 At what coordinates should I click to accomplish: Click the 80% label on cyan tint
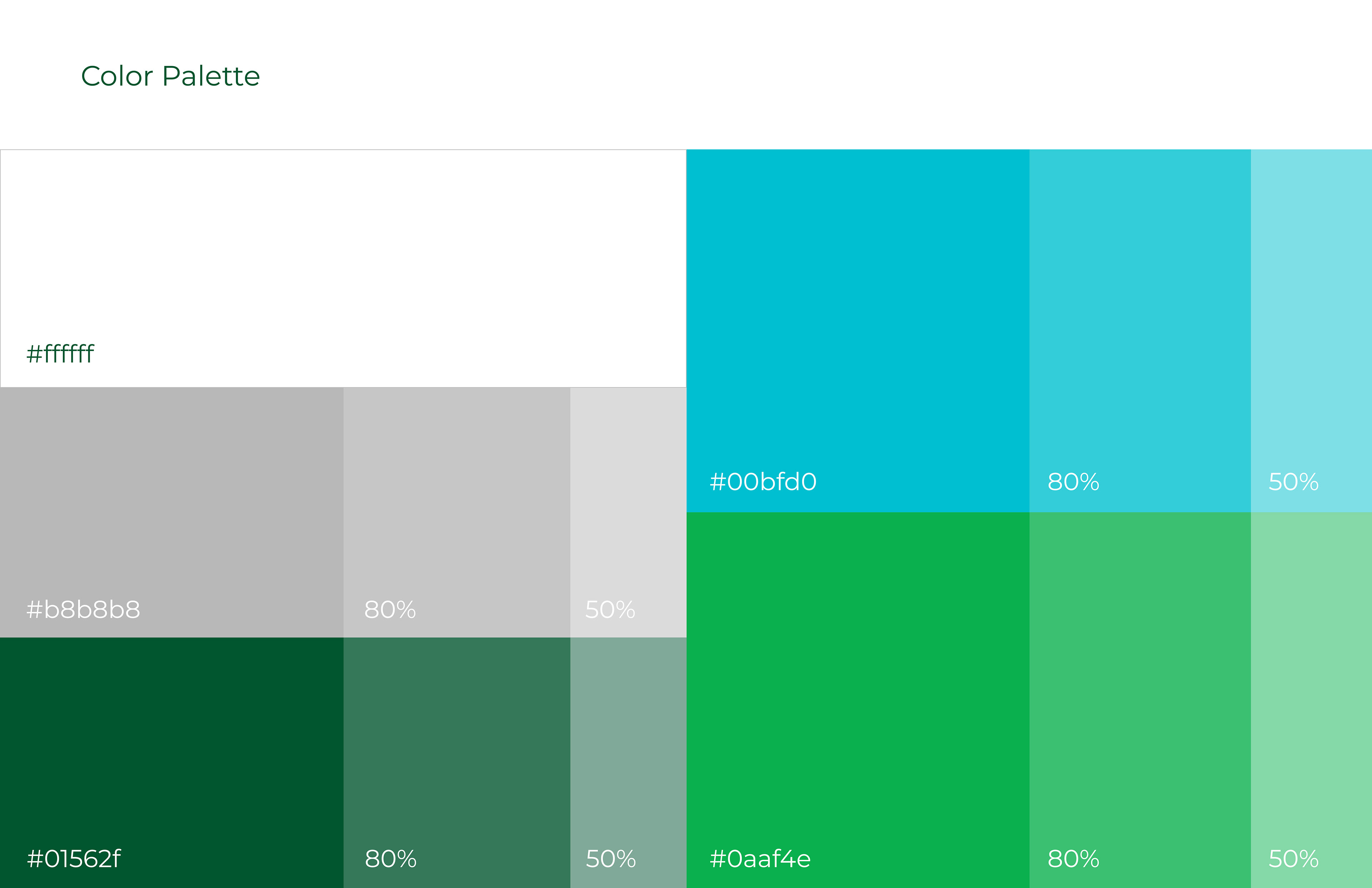tap(1073, 481)
